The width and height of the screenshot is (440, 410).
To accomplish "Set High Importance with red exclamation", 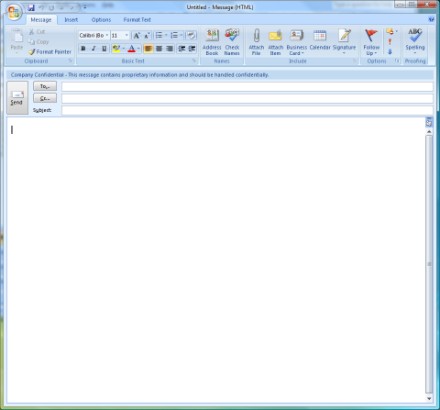I will point(390,42).
